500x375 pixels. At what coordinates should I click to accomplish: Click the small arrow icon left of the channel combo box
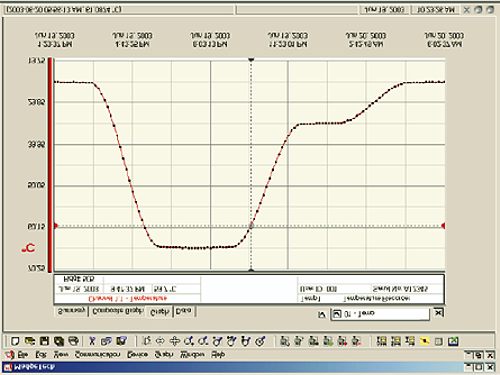point(322,314)
